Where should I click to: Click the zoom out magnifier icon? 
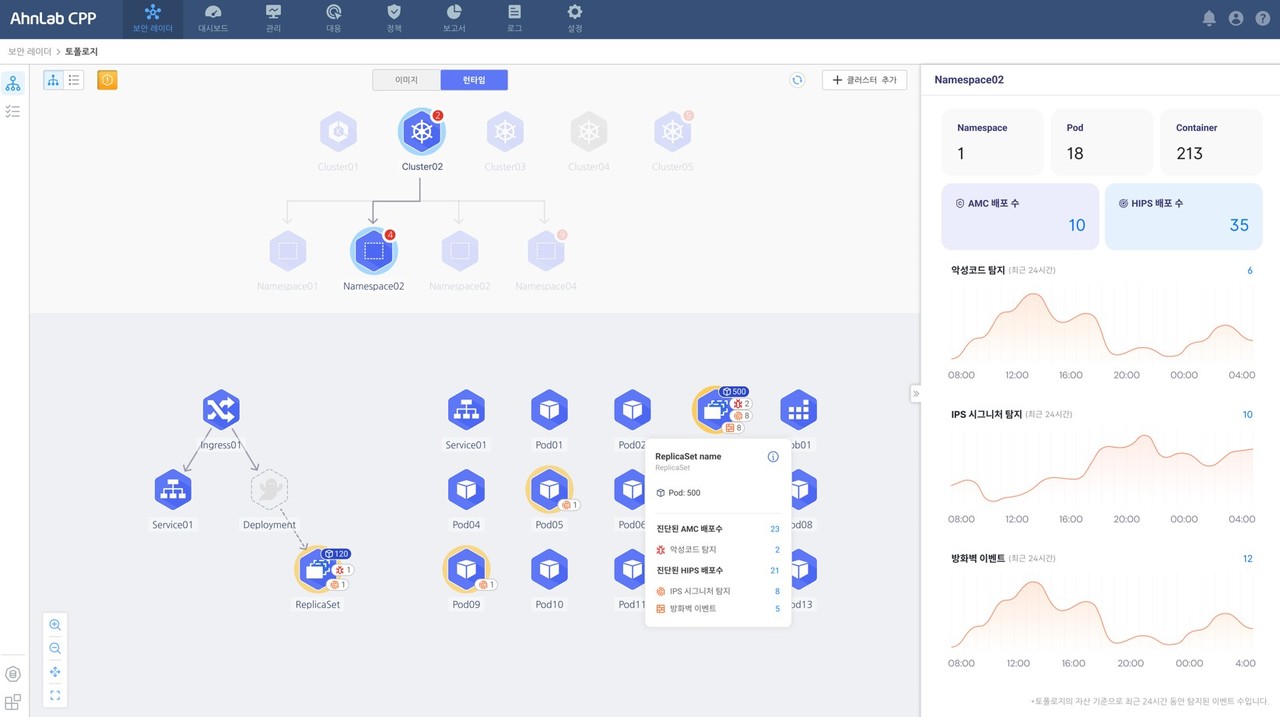[x=55, y=648]
